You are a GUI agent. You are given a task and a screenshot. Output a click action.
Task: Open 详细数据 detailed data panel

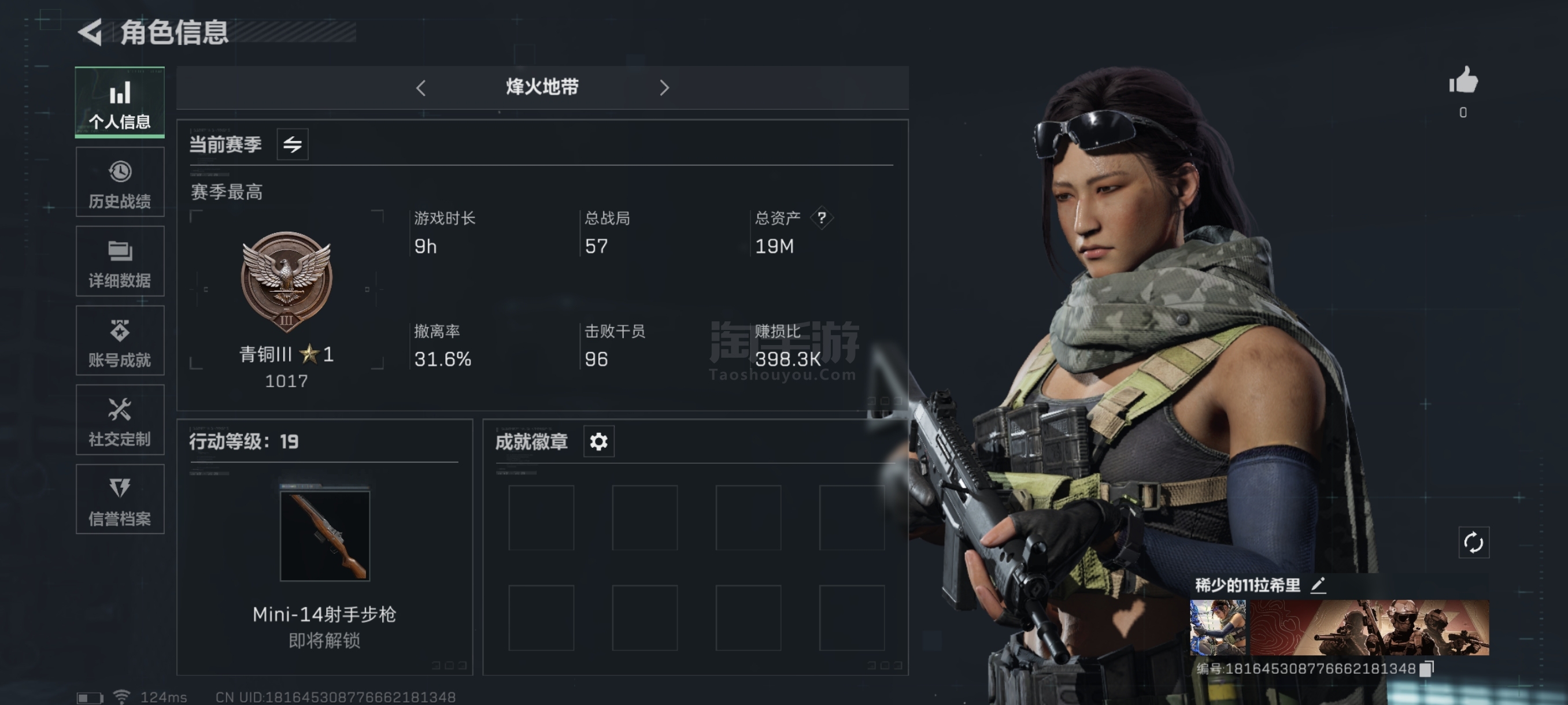pyautogui.click(x=120, y=261)
